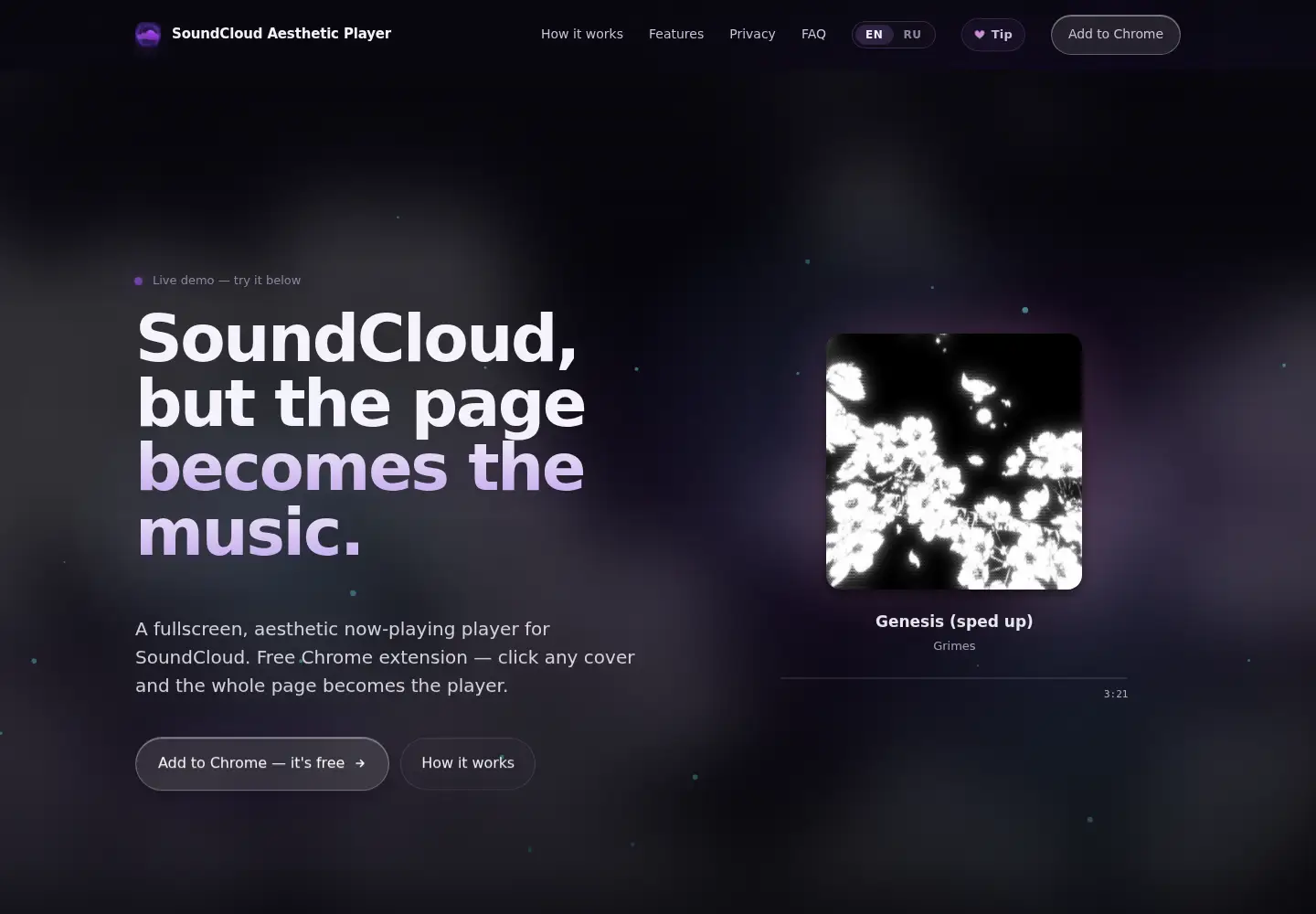Open the Privacy nav link

pyautogui.click(x=752, y=34)
